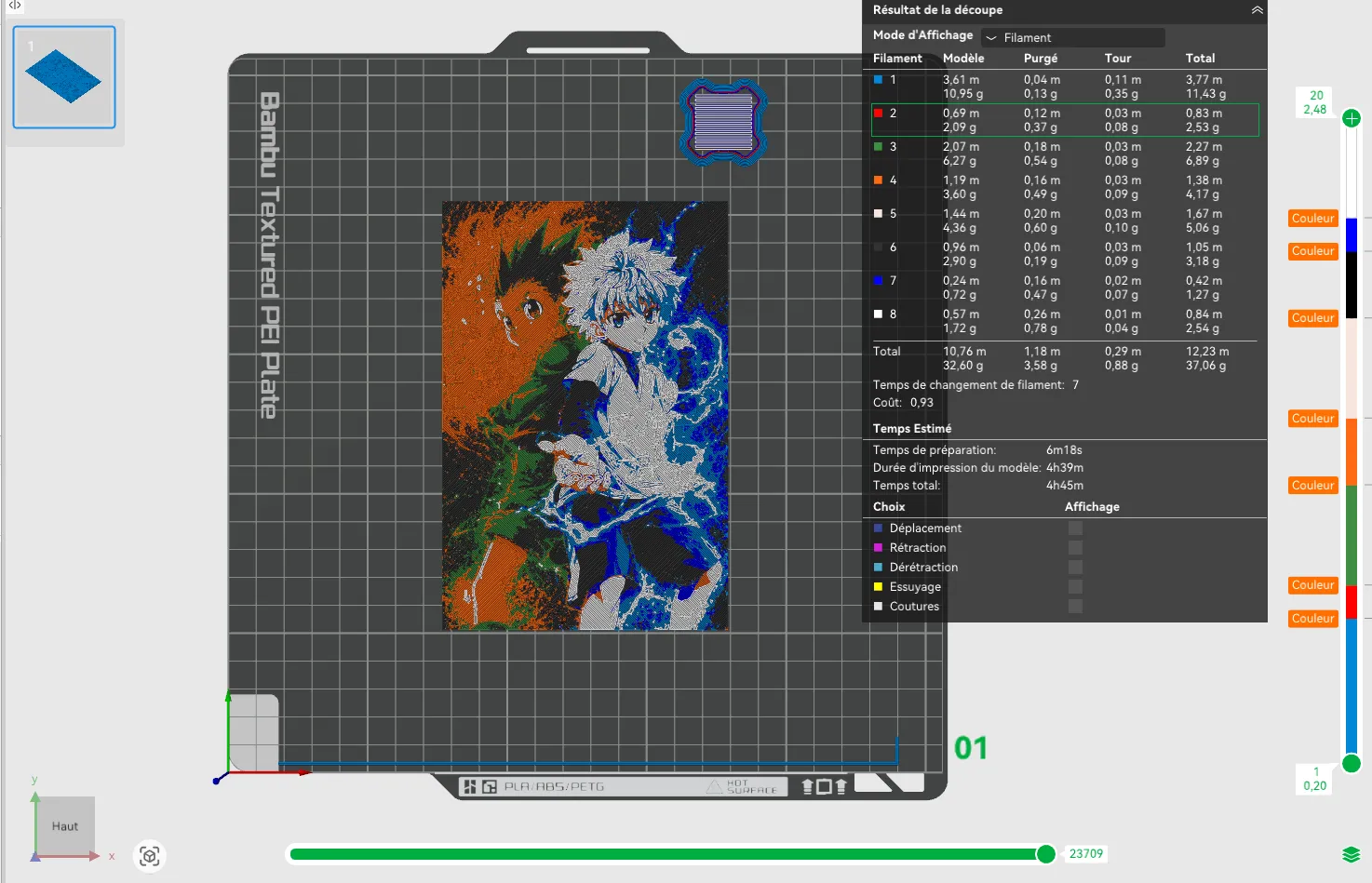
Task: Select the prime tower on the plate
Action: pos(724,123)
